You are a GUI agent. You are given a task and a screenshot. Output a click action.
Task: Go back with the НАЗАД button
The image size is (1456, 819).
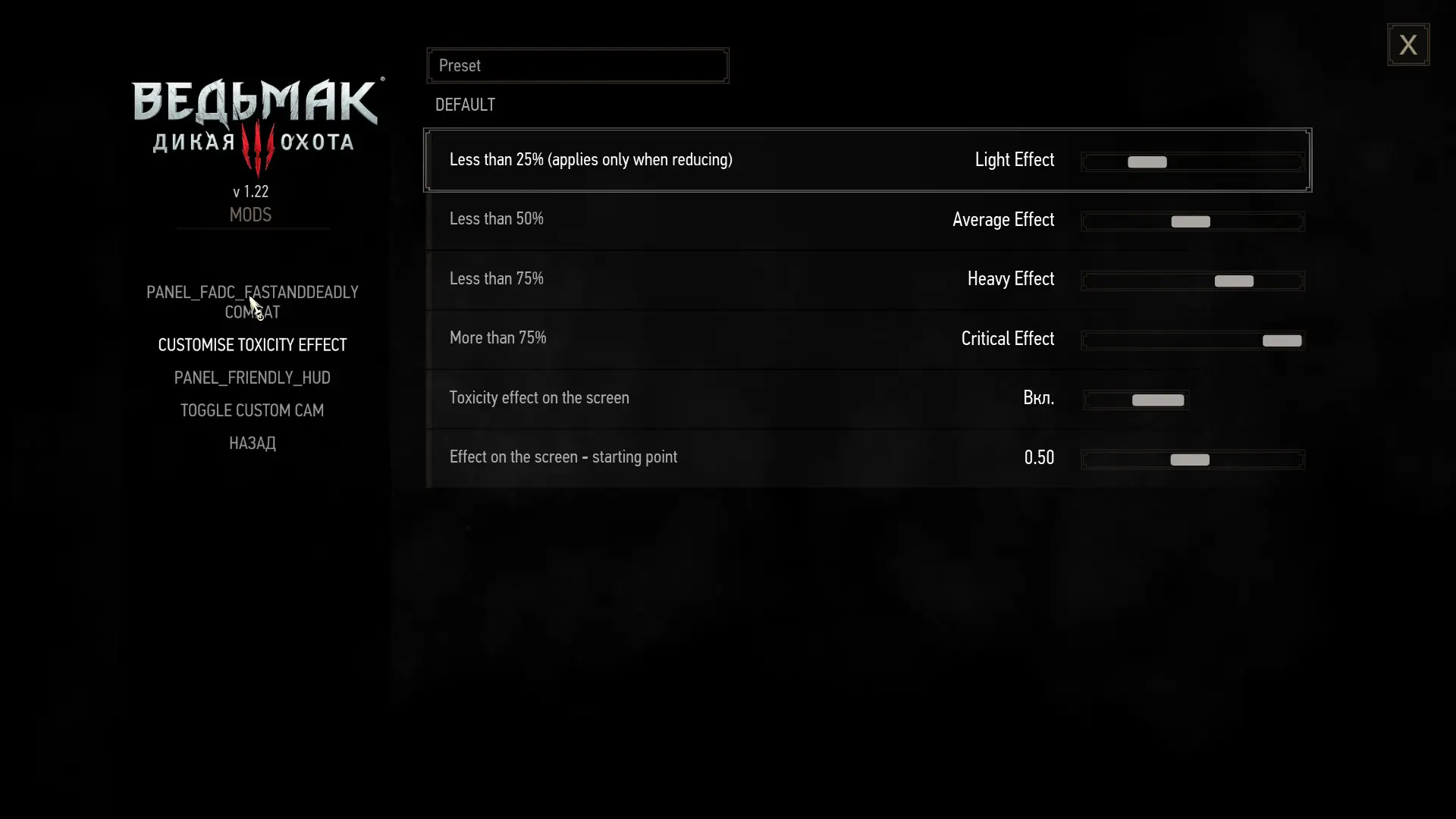click(253, 443)
